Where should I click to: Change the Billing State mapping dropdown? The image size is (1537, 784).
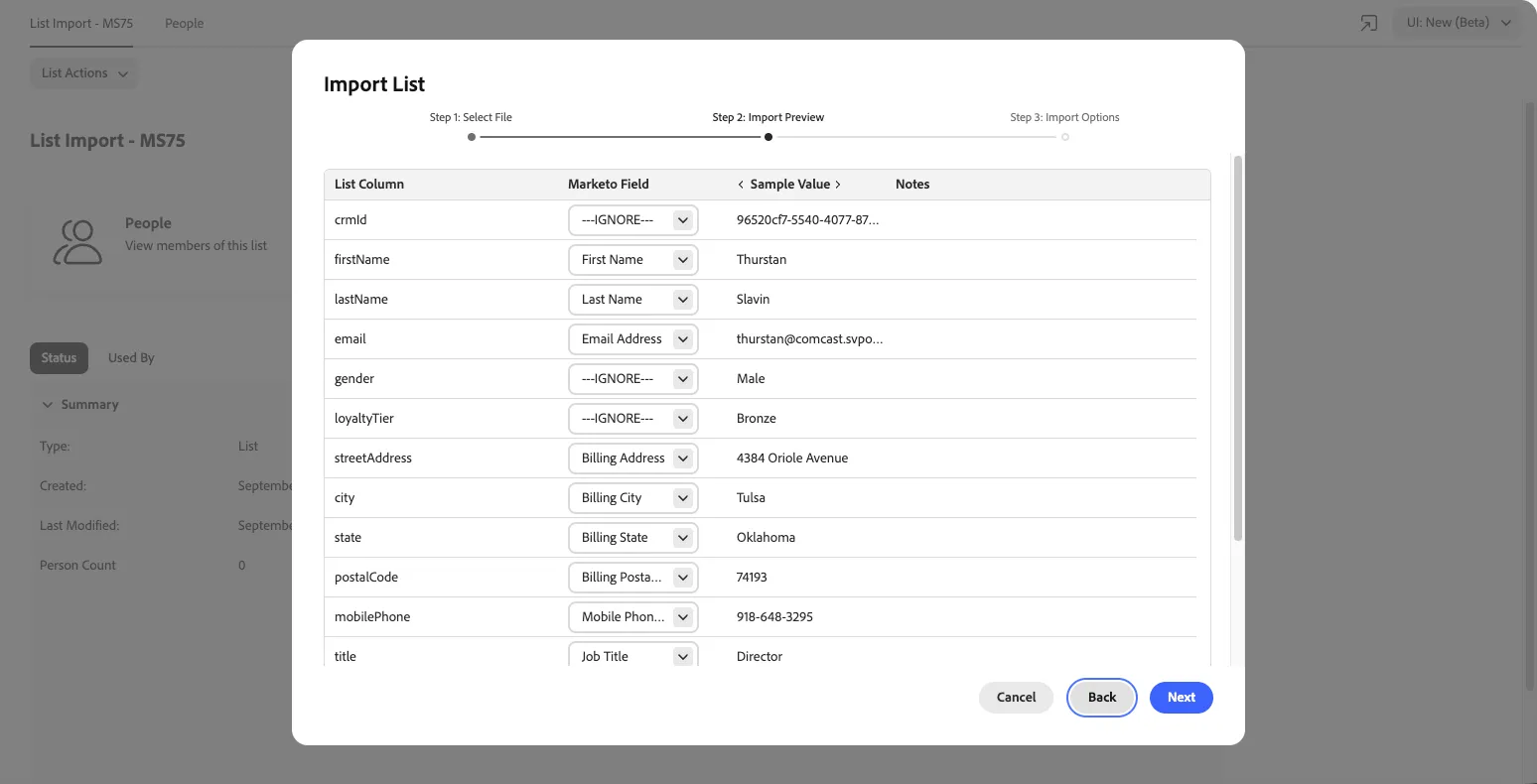click(633, 538)
